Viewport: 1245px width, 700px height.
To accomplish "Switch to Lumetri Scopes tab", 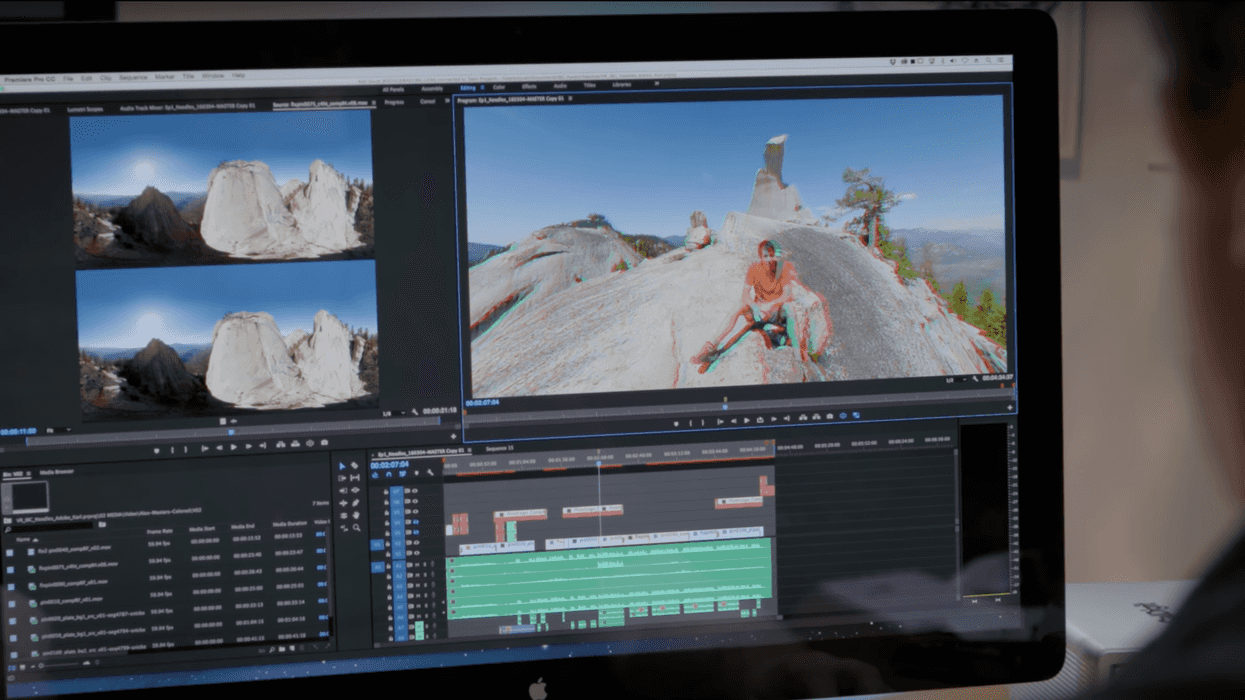I will (x=85, y=109).
